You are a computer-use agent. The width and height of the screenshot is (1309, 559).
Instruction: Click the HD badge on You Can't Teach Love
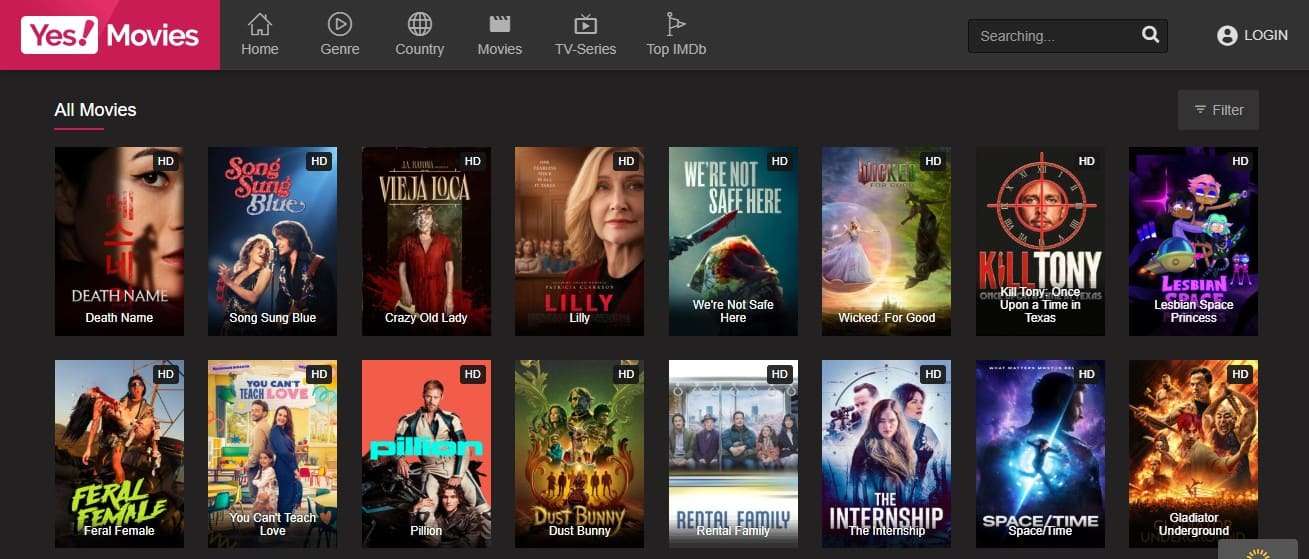point(319,374)
